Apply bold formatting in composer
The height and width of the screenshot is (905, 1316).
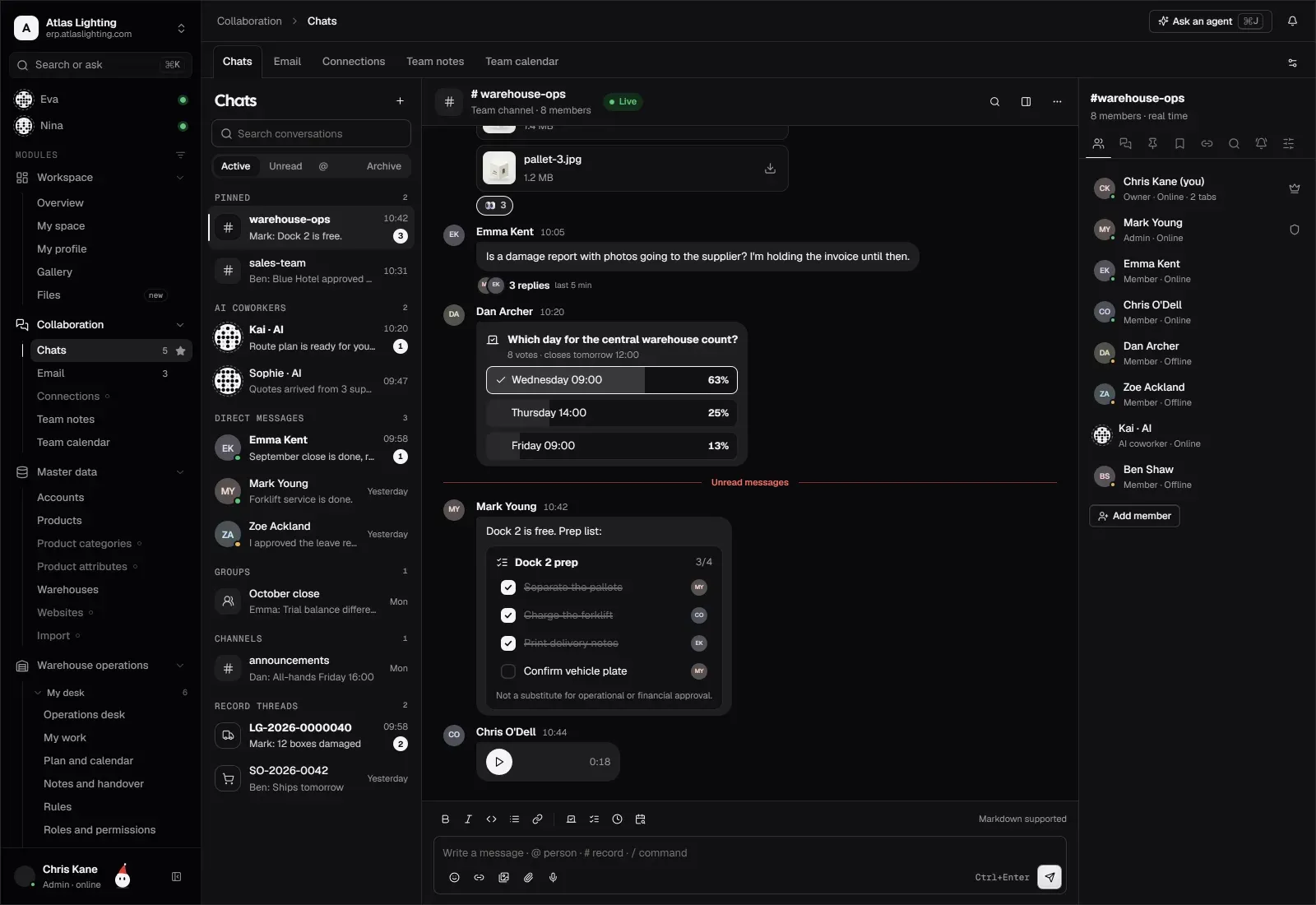(x=445, y=819)
